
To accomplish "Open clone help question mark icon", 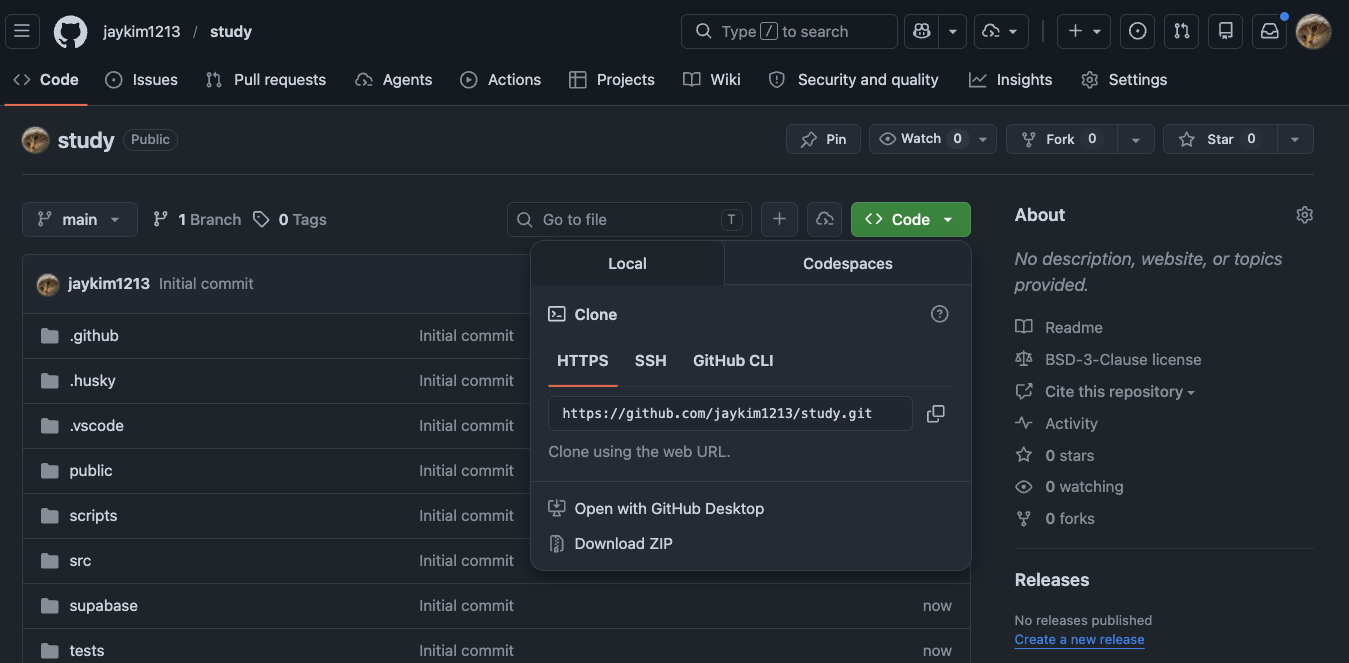I will 939,314.
